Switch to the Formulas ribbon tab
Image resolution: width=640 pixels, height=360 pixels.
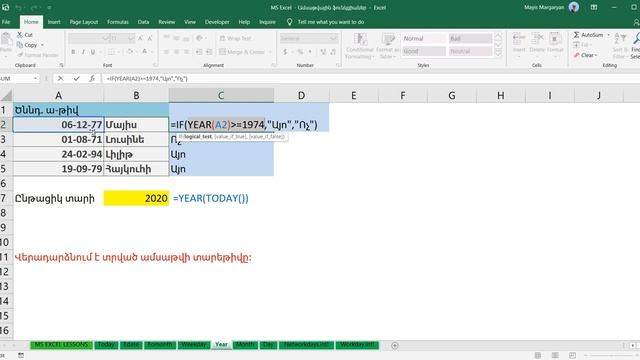tap(118, 22)
